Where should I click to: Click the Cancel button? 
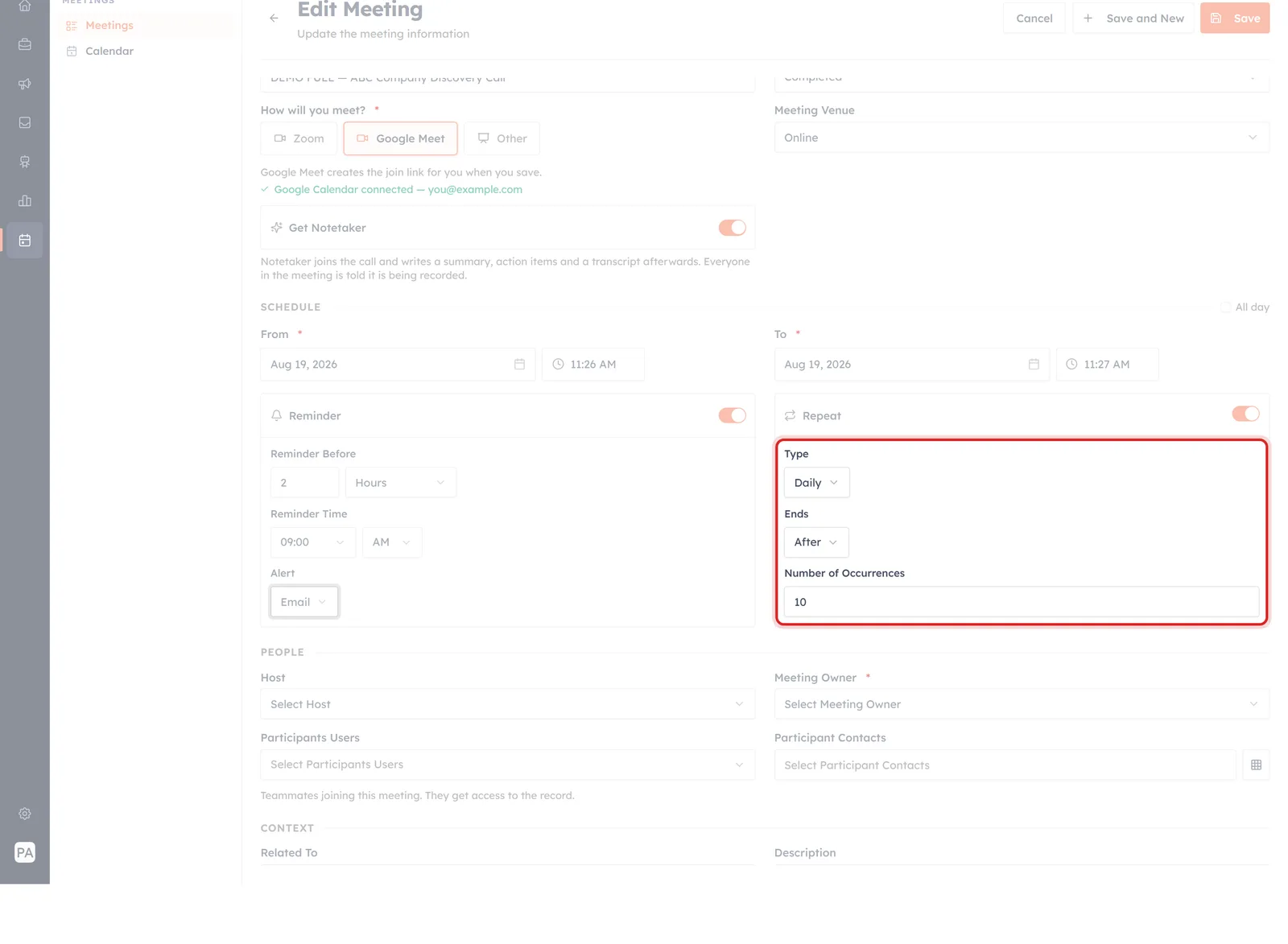tap(1034, 18)
